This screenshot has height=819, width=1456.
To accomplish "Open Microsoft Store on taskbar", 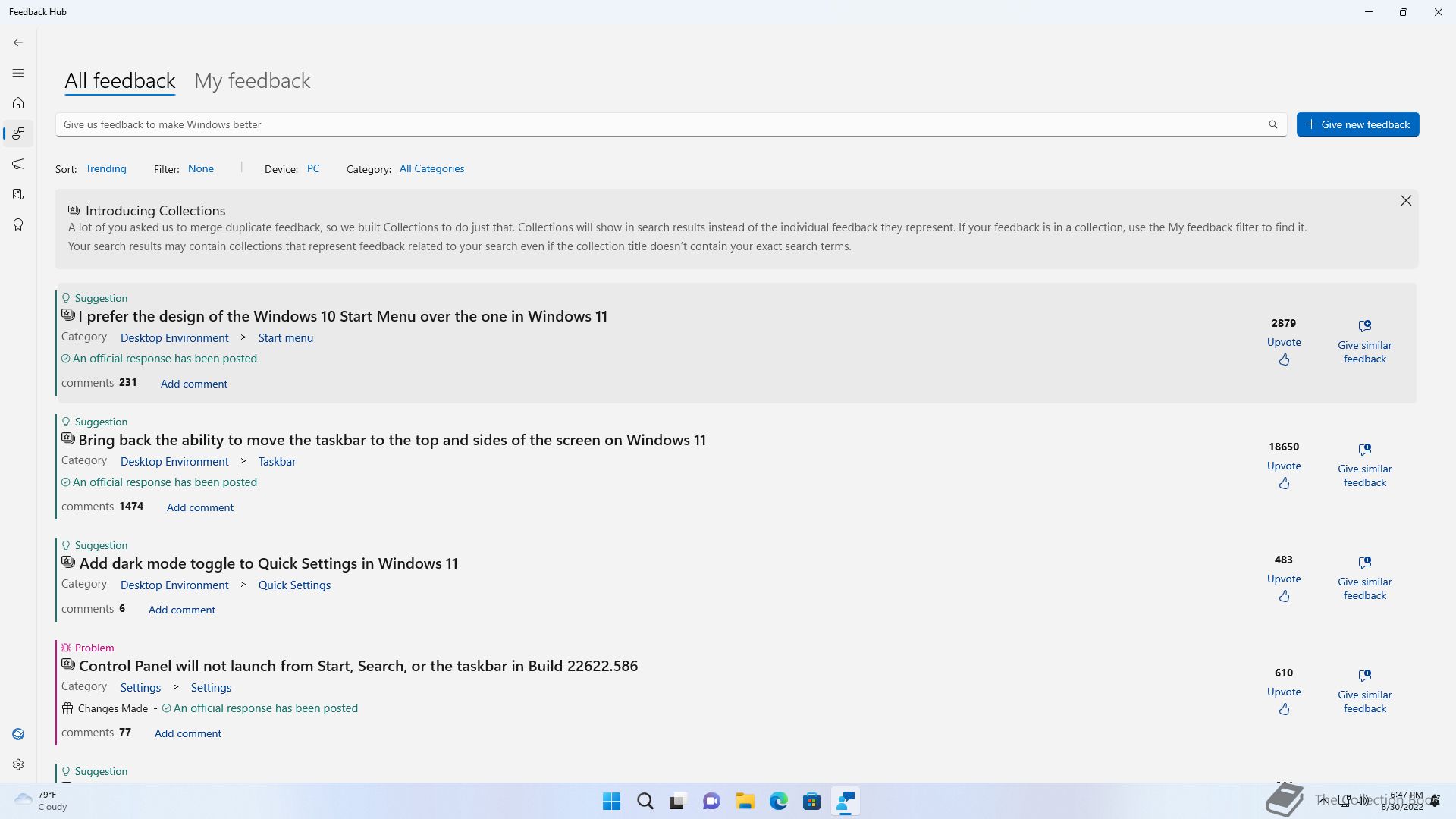I will [x=811, y=802].
